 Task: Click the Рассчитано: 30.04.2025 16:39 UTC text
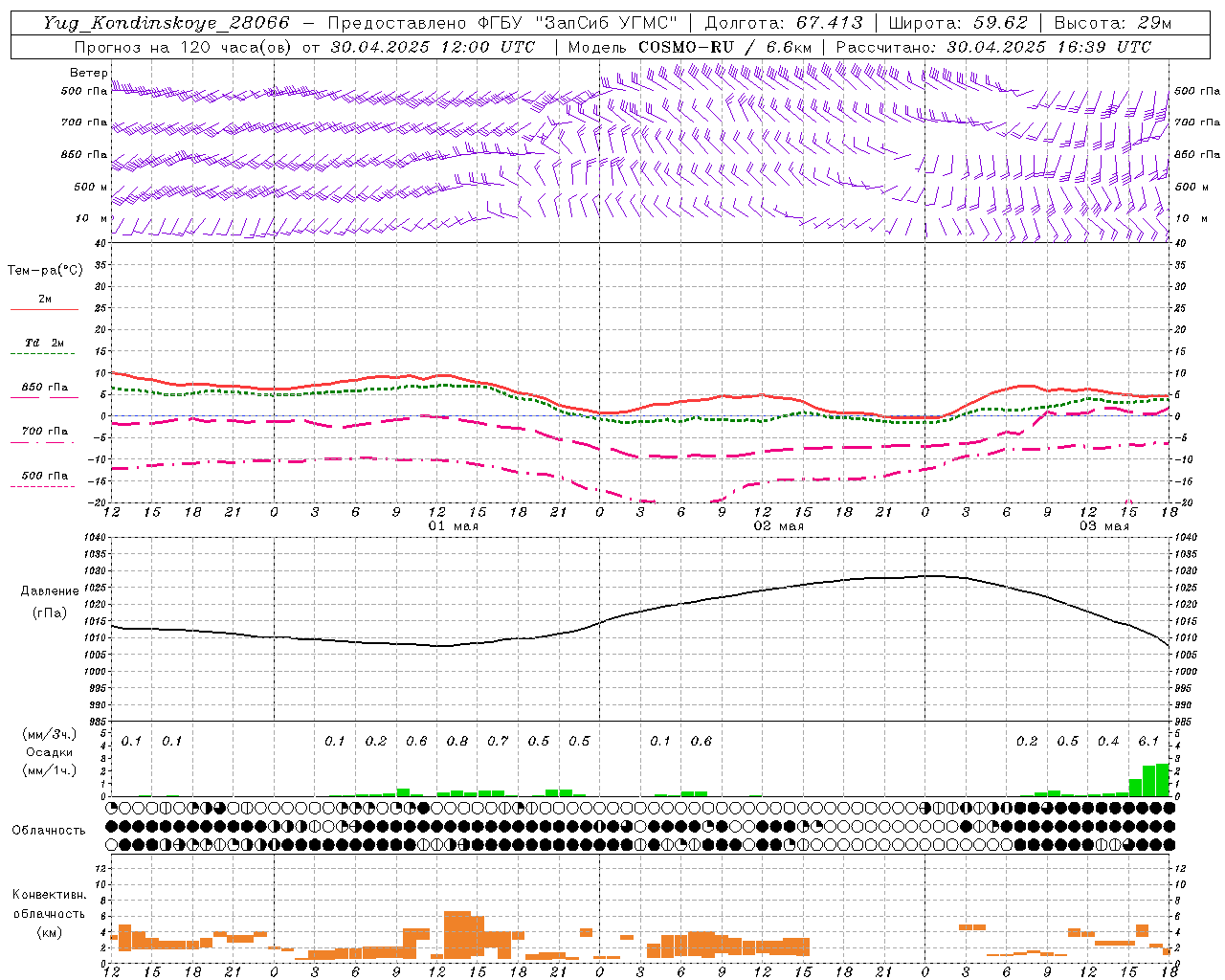pyautogui.click(x=993, y=47)
